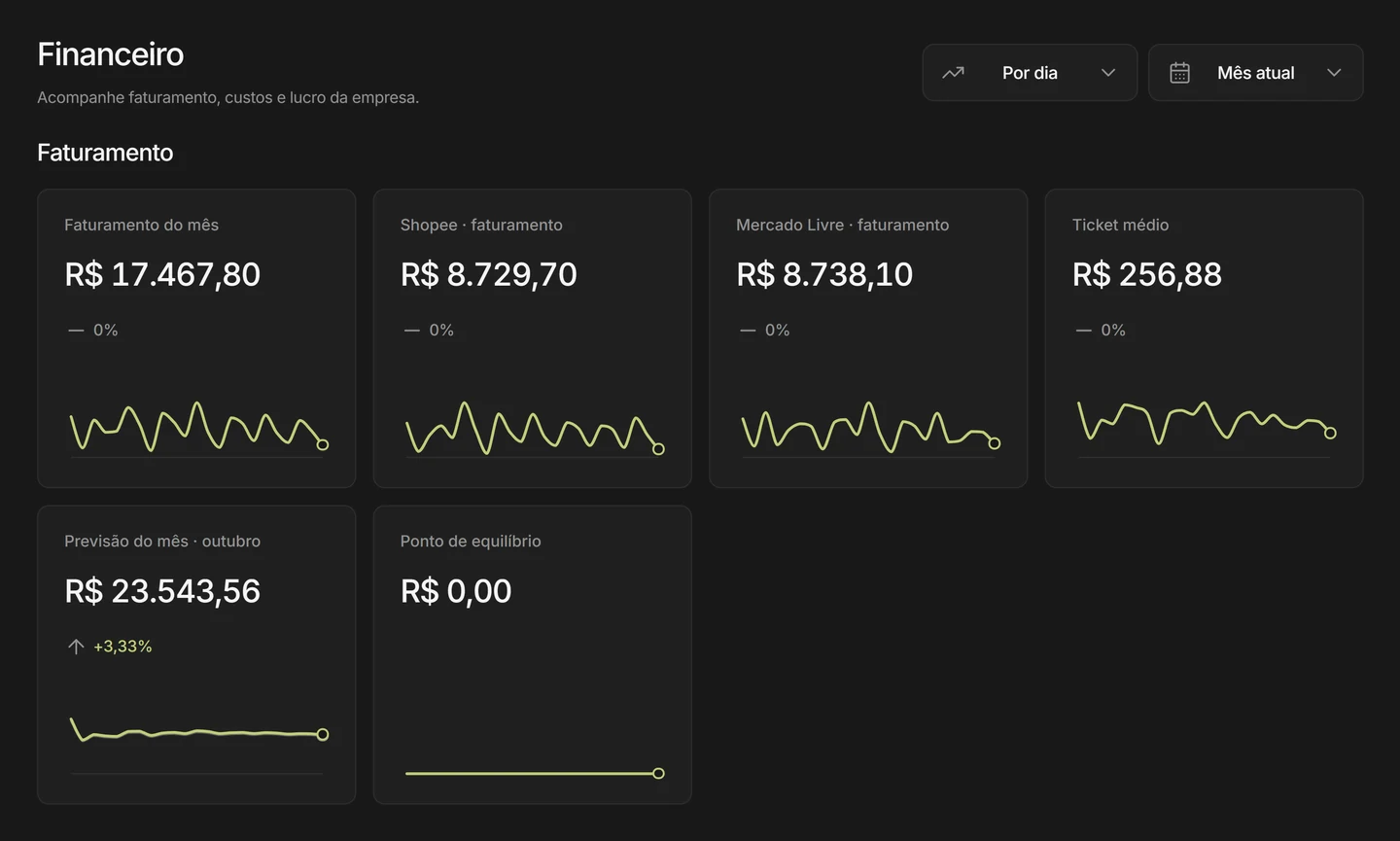The width and height of the screenshot is (1400, 841).
Task: Click the "Faturamento do mês" card title
Action: (x=141, y=225)
